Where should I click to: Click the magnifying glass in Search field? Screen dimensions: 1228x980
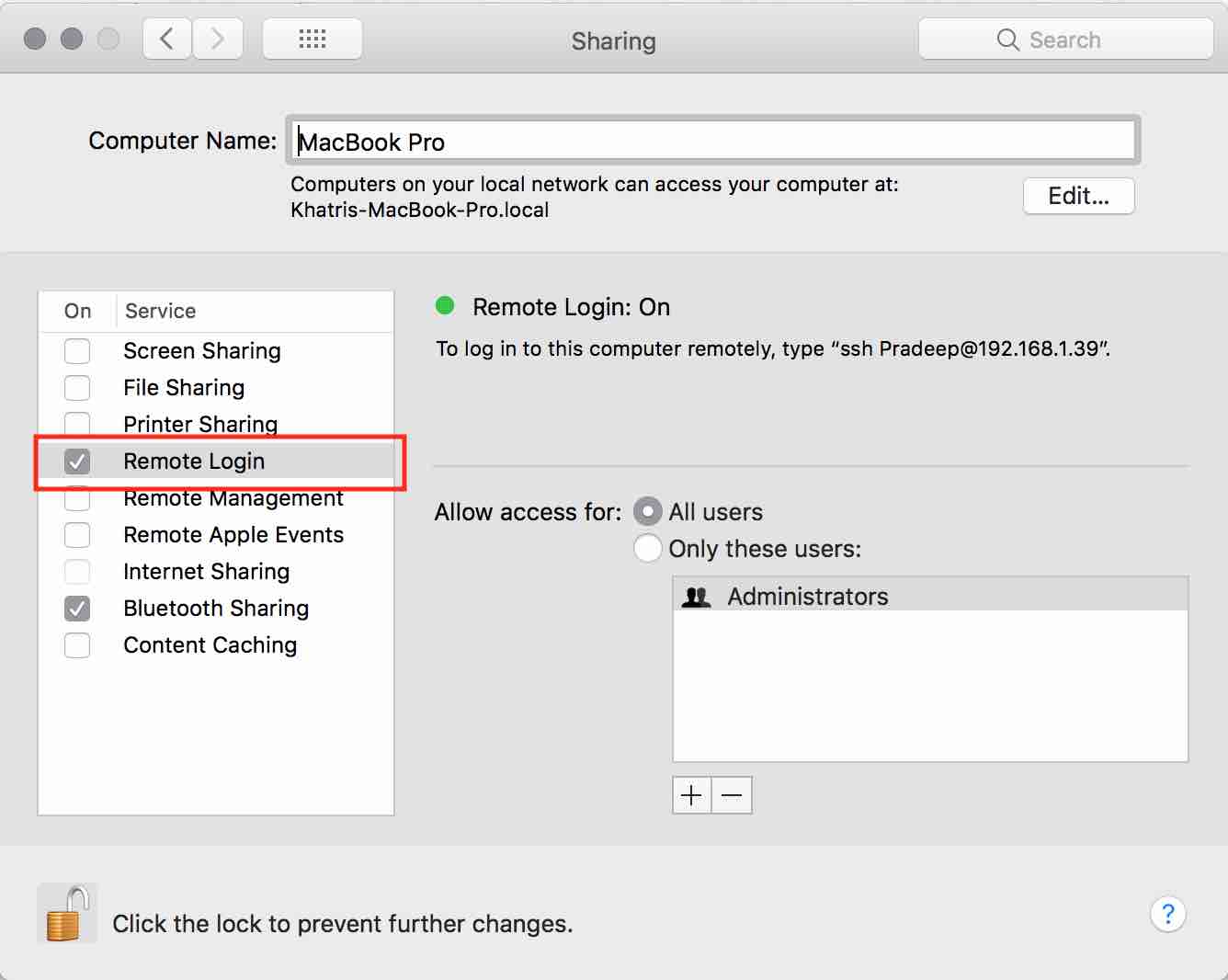click(x=1007, y=40)
